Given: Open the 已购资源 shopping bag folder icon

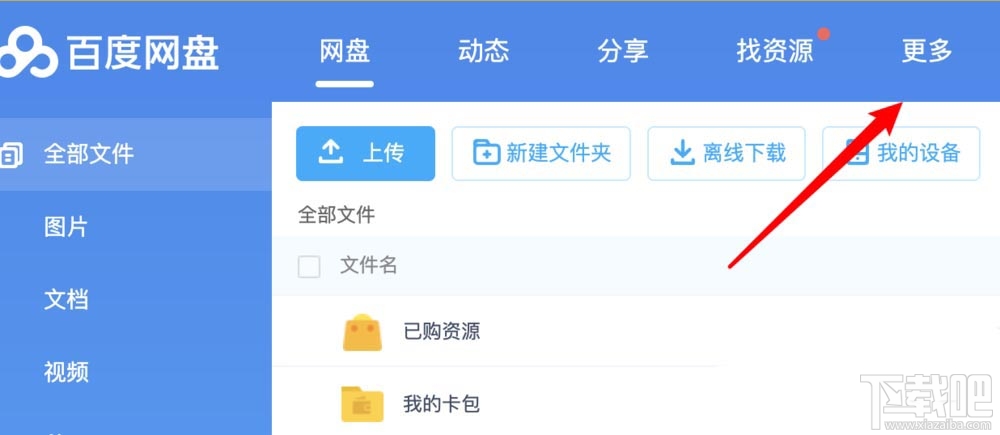Looking at the screenshot, I should tap(362, 332).
